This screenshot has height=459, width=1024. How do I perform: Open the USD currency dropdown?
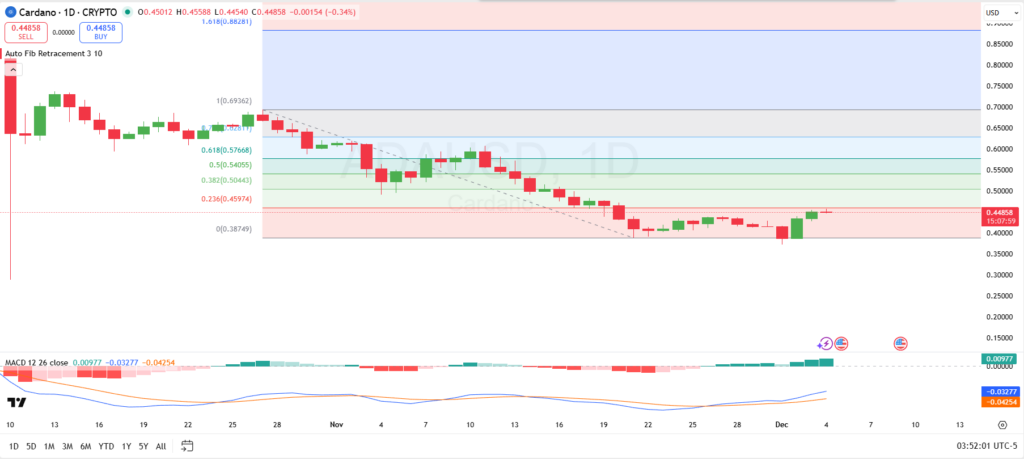point(1000,12)
